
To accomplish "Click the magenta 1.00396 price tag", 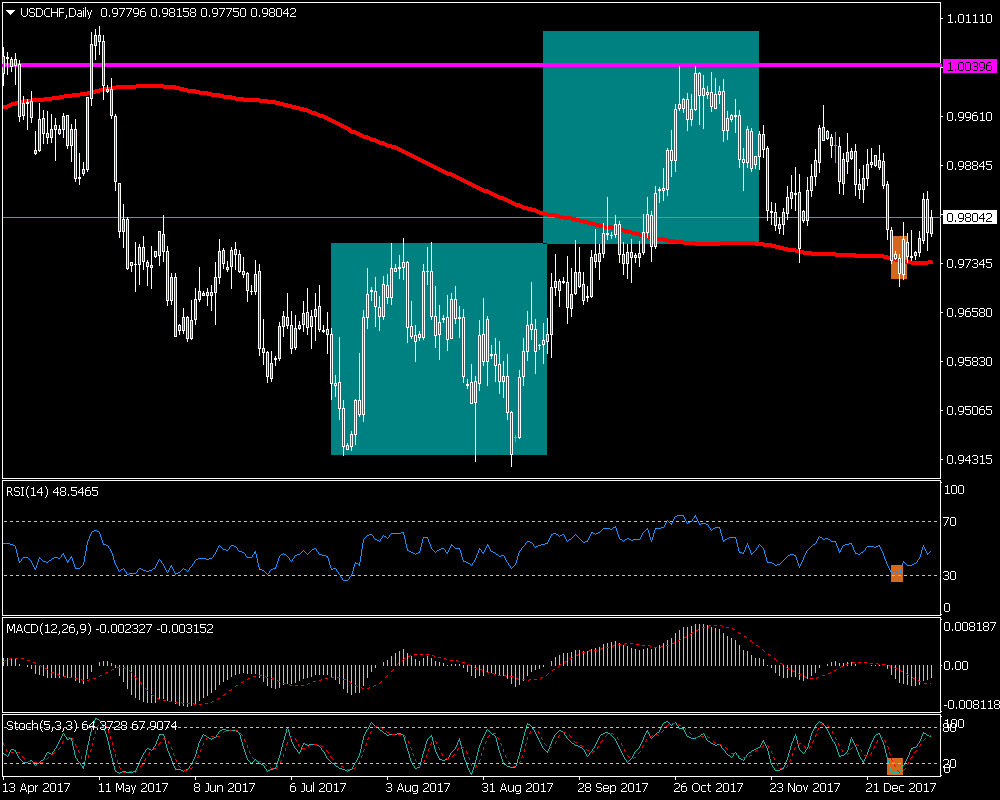I will [x=968, y=66].
